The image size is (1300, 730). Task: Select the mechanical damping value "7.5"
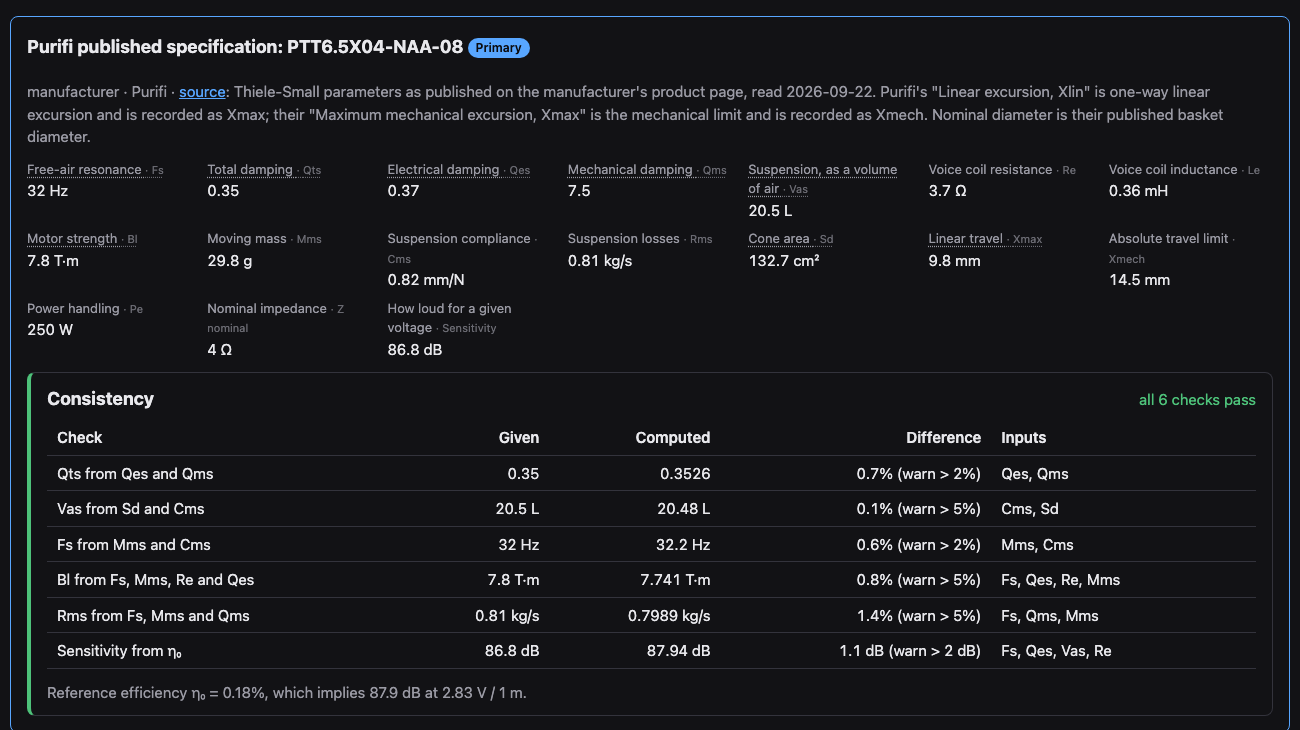(x=579, y=191)
